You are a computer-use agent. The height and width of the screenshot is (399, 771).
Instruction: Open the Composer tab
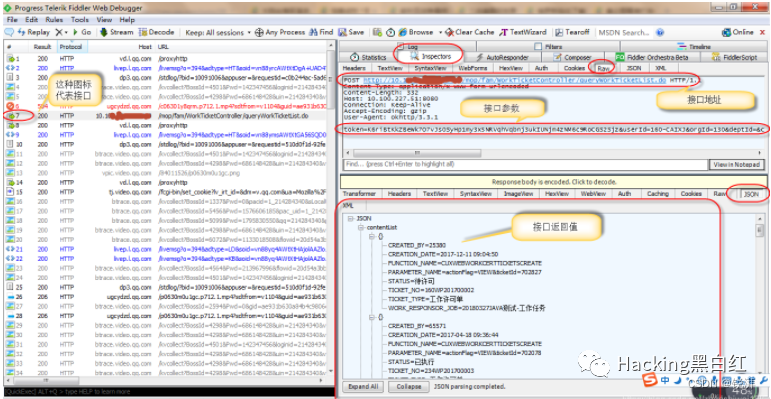[x=572, y=57]
